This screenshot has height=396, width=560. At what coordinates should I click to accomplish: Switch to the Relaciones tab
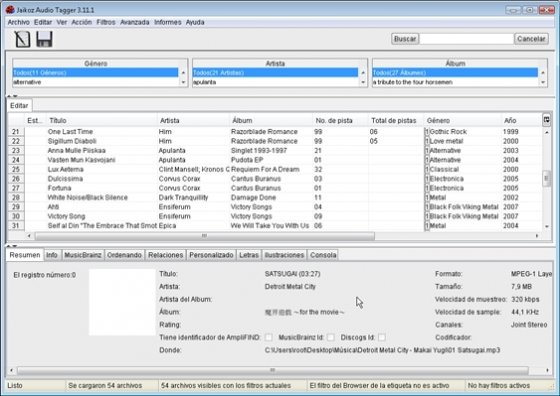pos(165,255)
